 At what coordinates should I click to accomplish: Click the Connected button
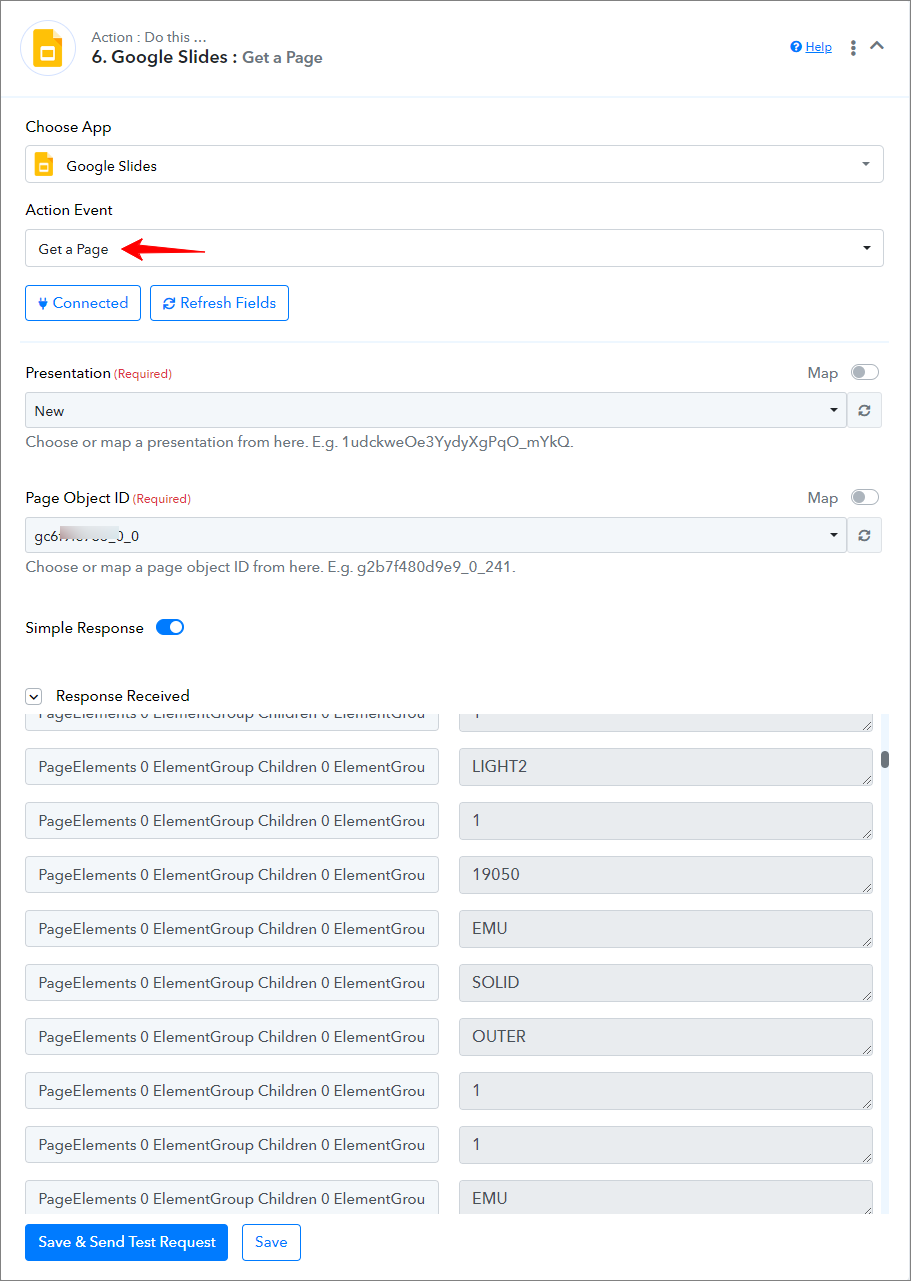[x=83, y=303]
